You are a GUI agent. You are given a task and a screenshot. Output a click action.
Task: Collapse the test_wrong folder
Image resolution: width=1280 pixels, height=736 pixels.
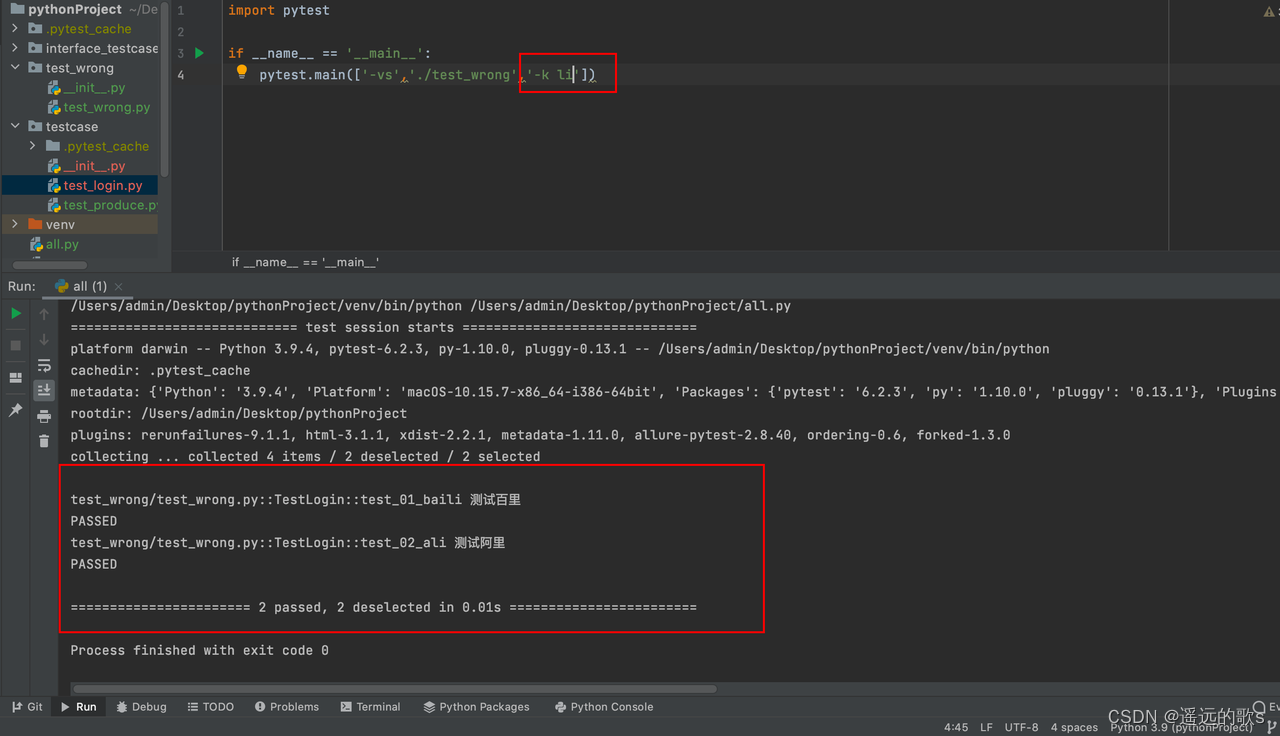[15, 68]
